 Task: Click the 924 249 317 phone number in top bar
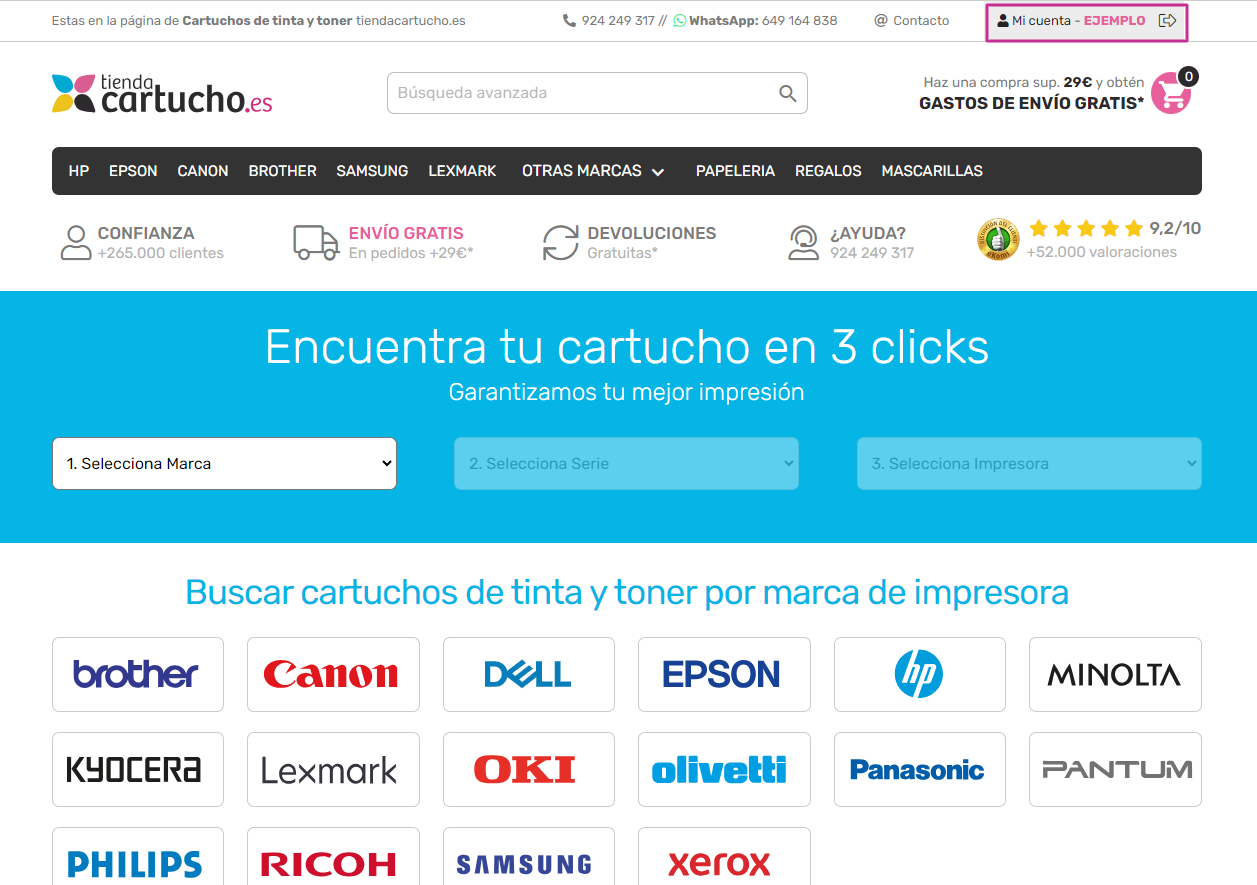tap(618, 21)
